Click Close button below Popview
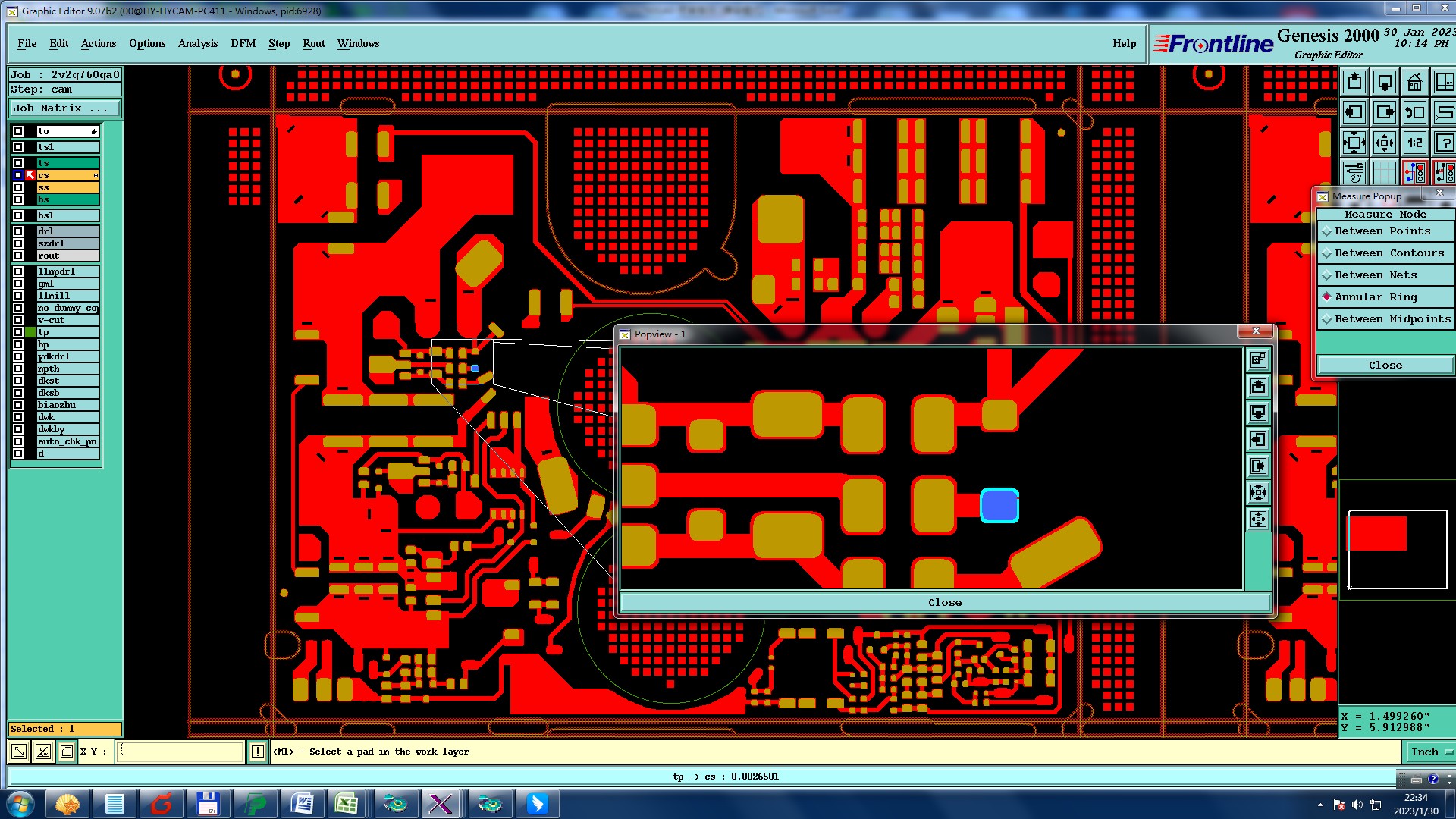Screen dimensions: 1456x819 [x=944, y=603]
